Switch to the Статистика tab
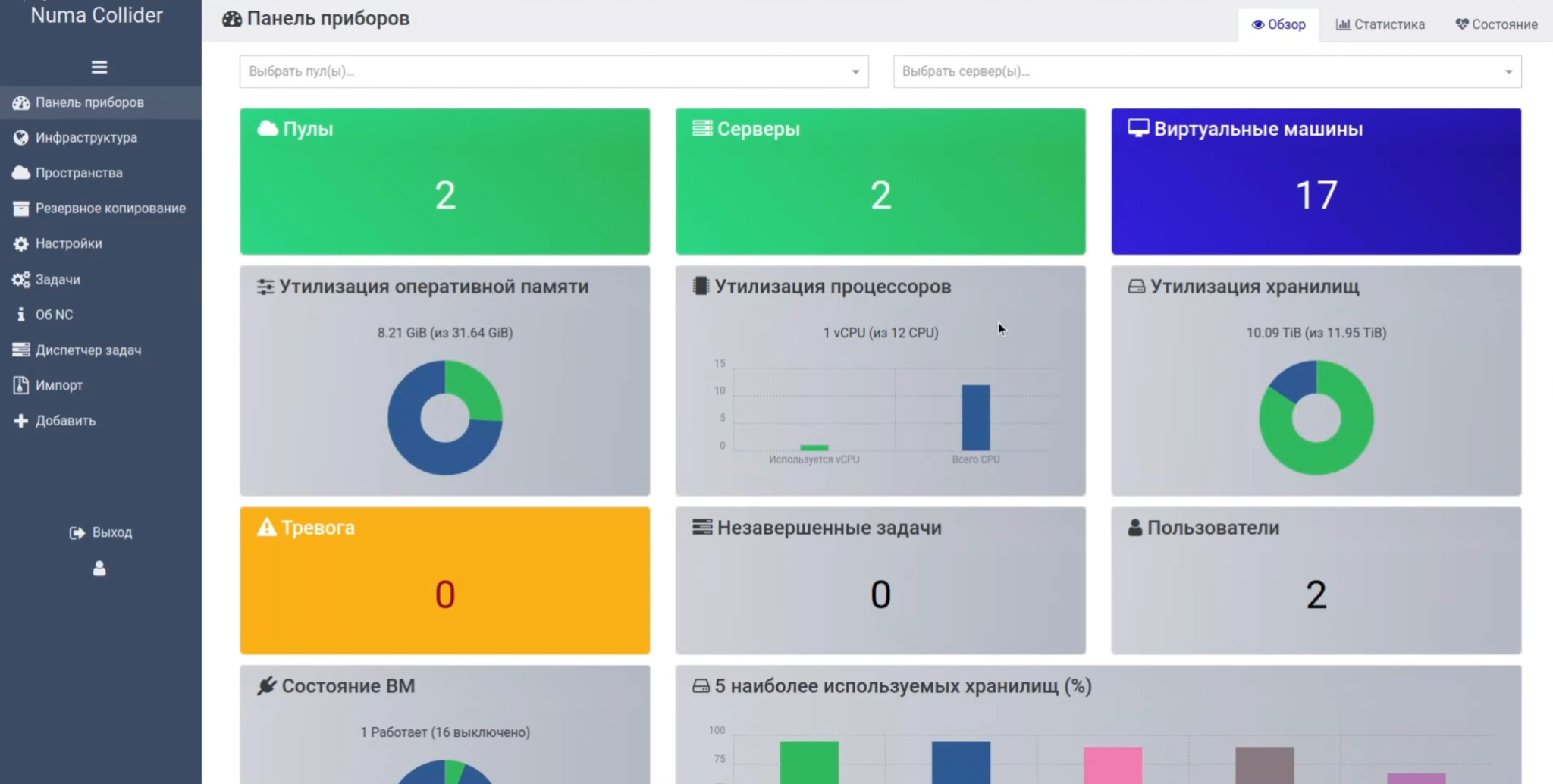The image size is (1553, 784). [x=1381, y=24]
